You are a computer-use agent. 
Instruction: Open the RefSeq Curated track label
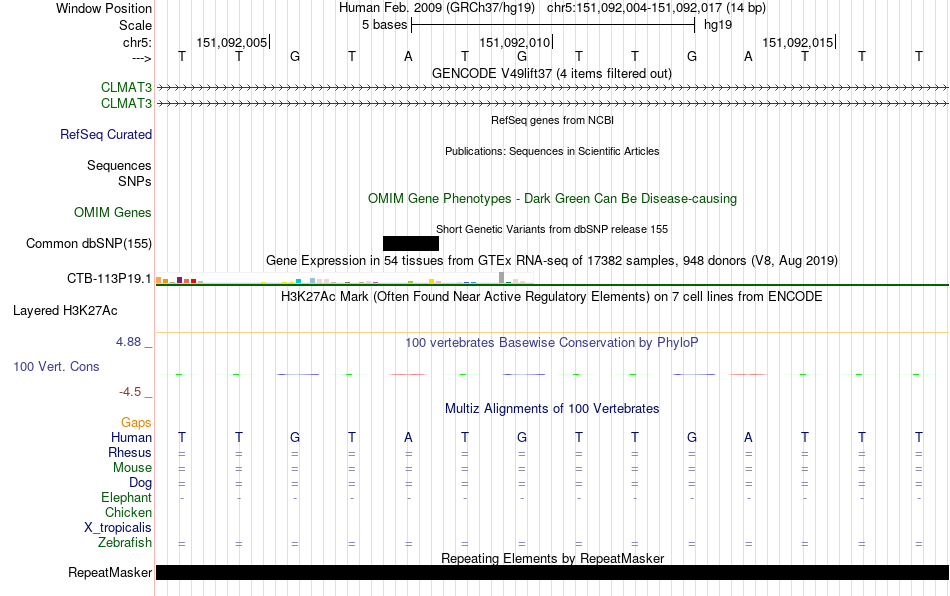[x=106, y=134]
